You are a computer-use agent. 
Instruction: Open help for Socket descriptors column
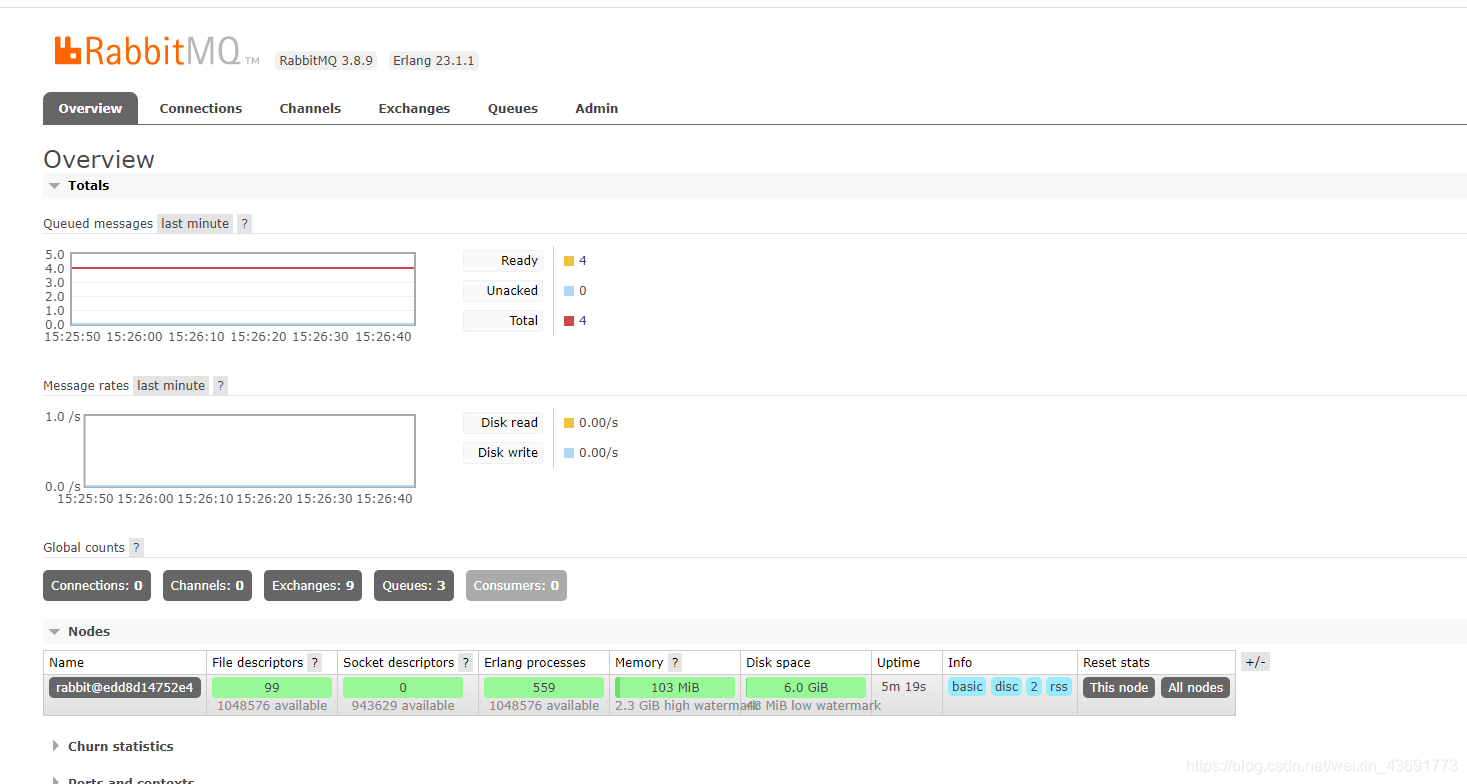[x=465, y=663]
